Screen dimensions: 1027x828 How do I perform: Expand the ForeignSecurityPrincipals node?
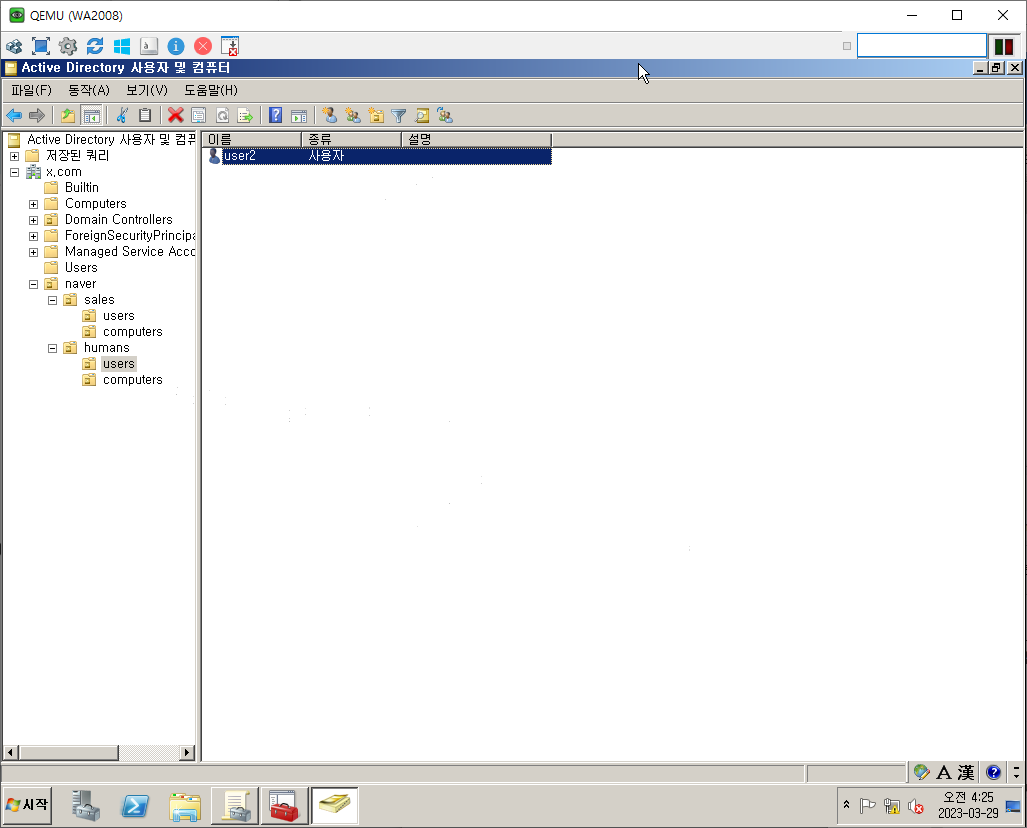[33, 236]
